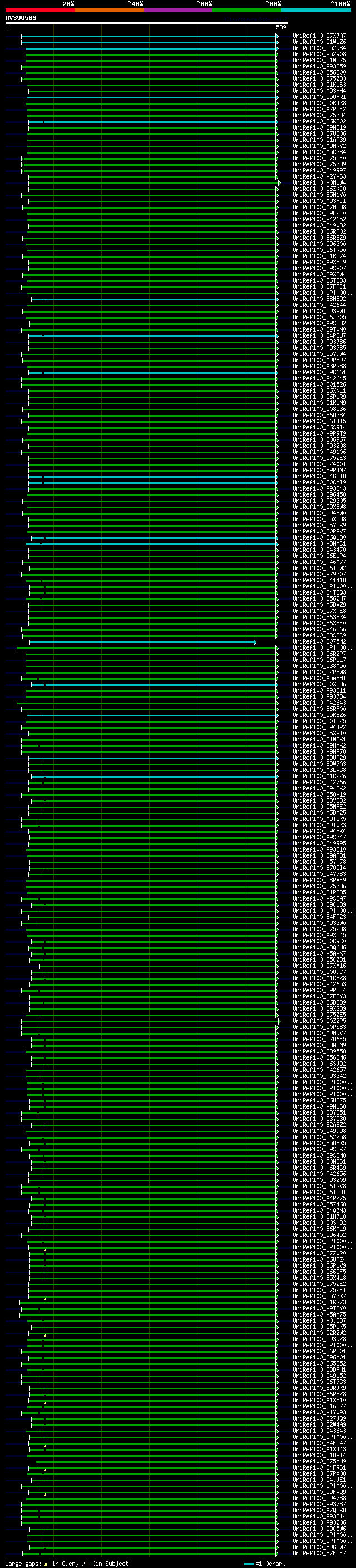356x1568 pixels.
Task: Select hit label UniRef100_B9NZ19
Action: coord(319,128)
